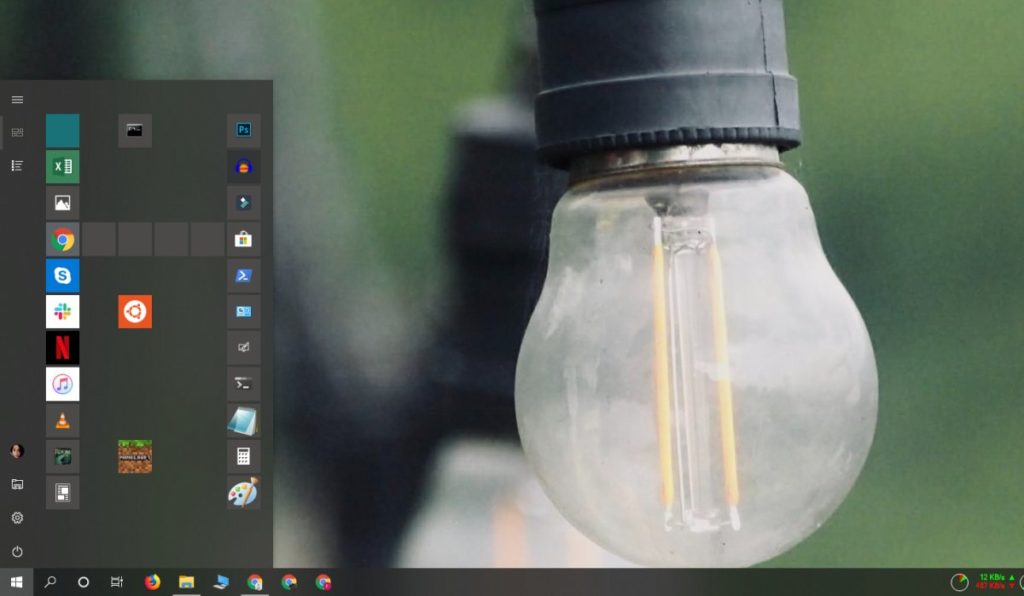Start Minecraft from its tile
The height and width of the screenshot is (596, 1024).
[x=134, y=456]
